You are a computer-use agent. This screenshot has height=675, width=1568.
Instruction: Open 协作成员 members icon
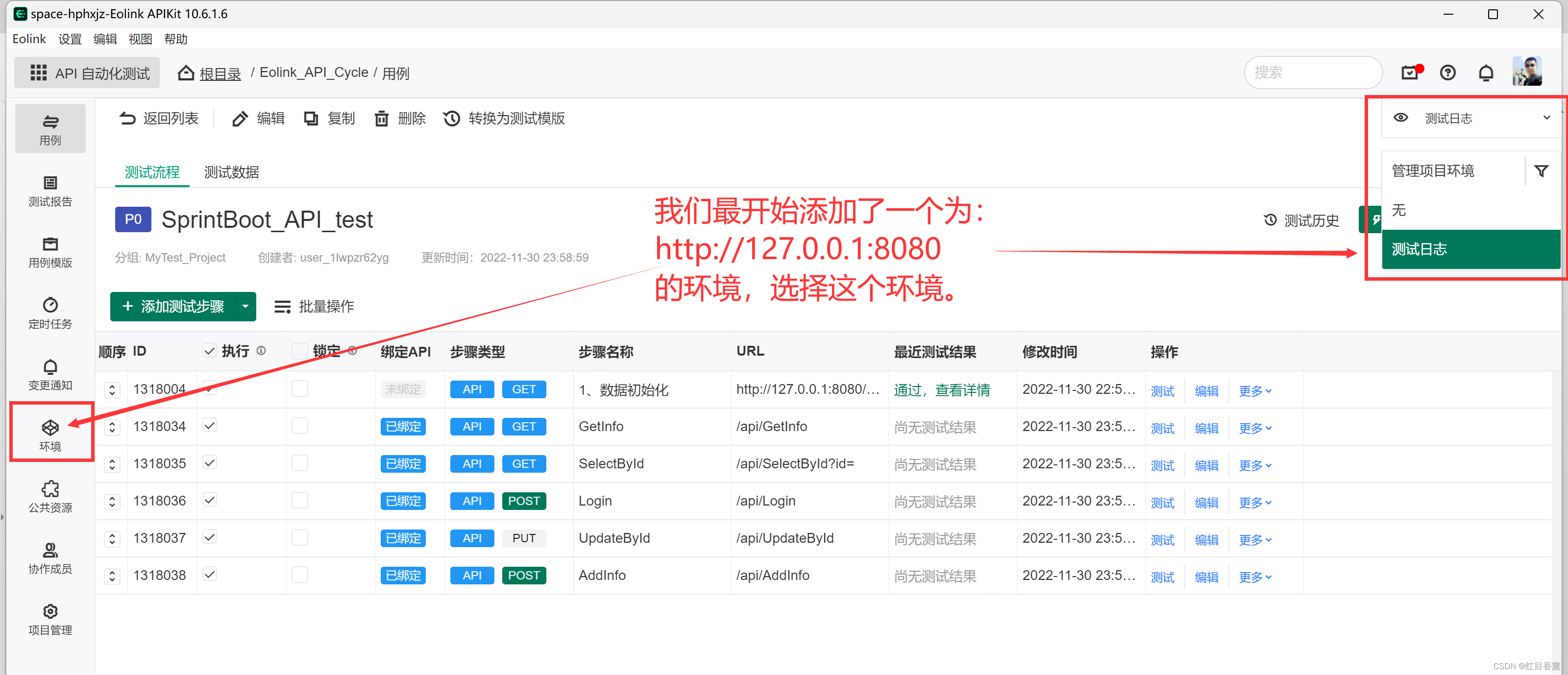pyautogui.click(x=50, y=557)
